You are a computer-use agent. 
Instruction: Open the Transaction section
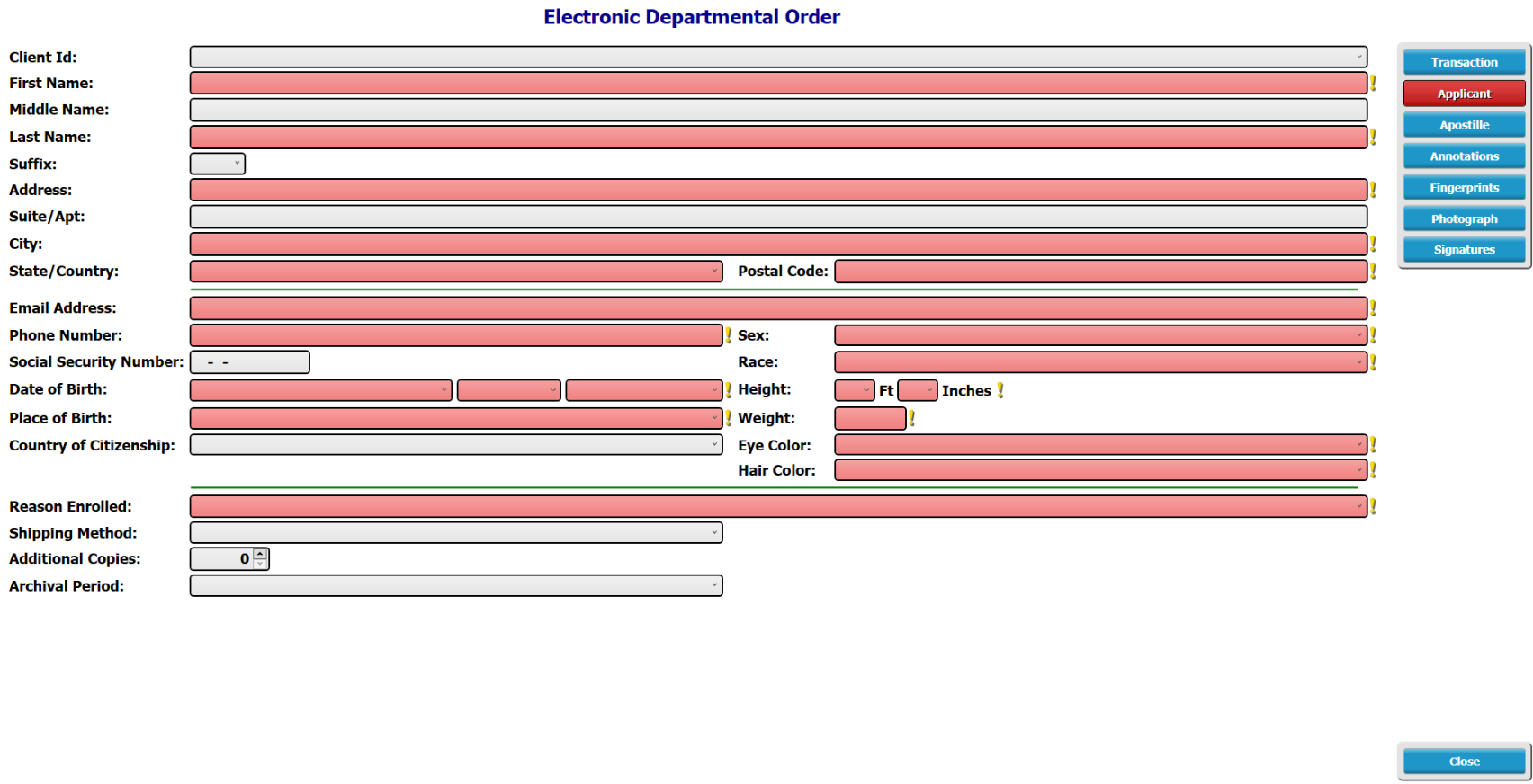pos(1464,62)
